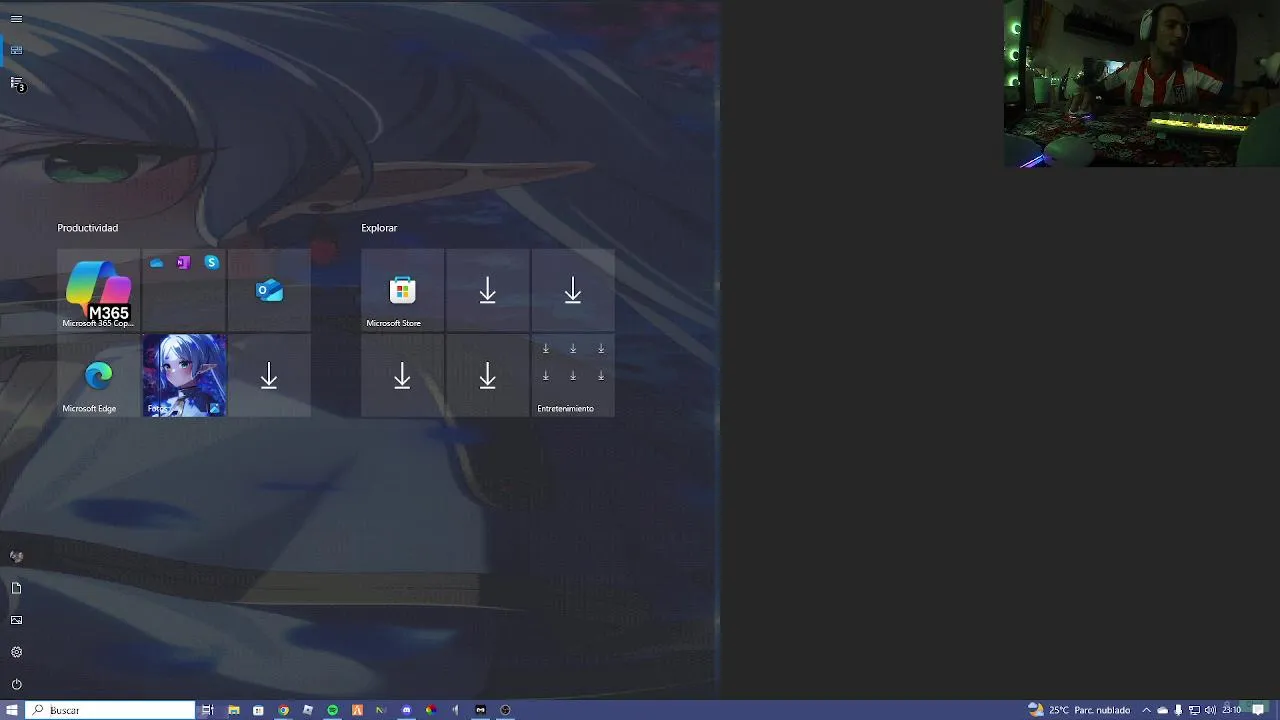The image size is (1280, 720).
Task: Open the Microsoft Store tile
Action: [x=402, y=290]
